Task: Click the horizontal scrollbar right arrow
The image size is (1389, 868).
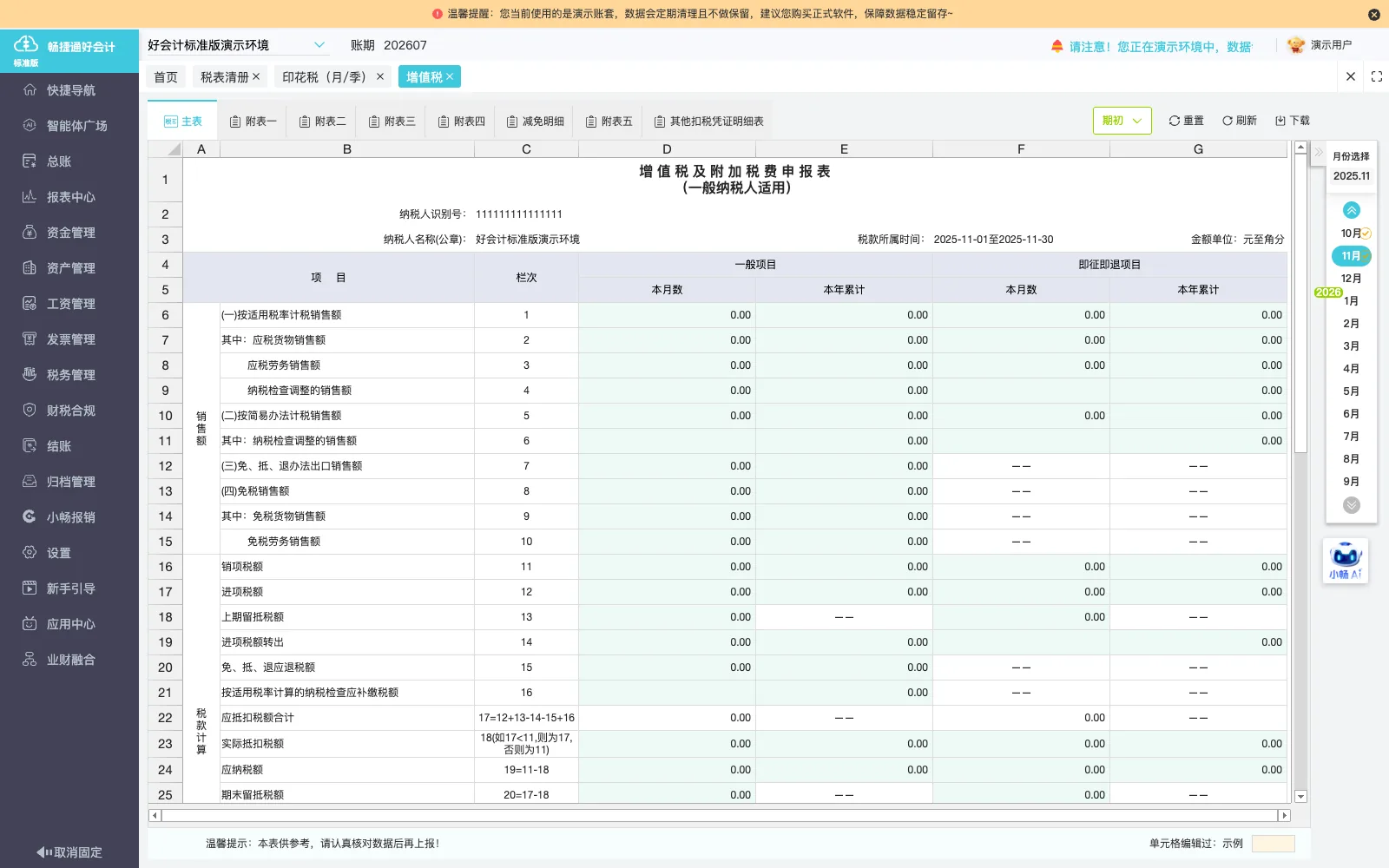Action: 1284,816
